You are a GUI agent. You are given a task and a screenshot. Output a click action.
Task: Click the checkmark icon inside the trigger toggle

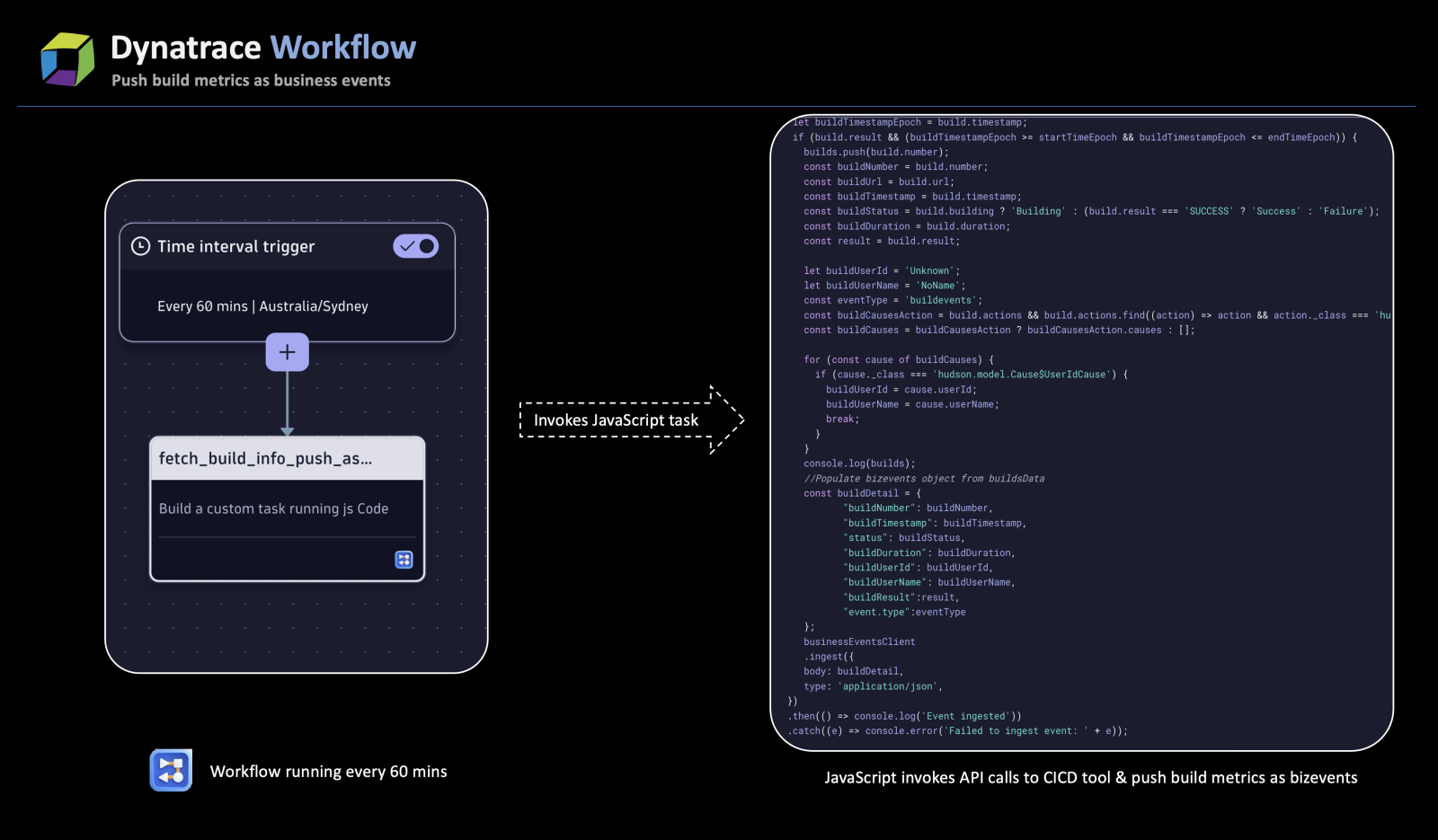pos(406,245)
